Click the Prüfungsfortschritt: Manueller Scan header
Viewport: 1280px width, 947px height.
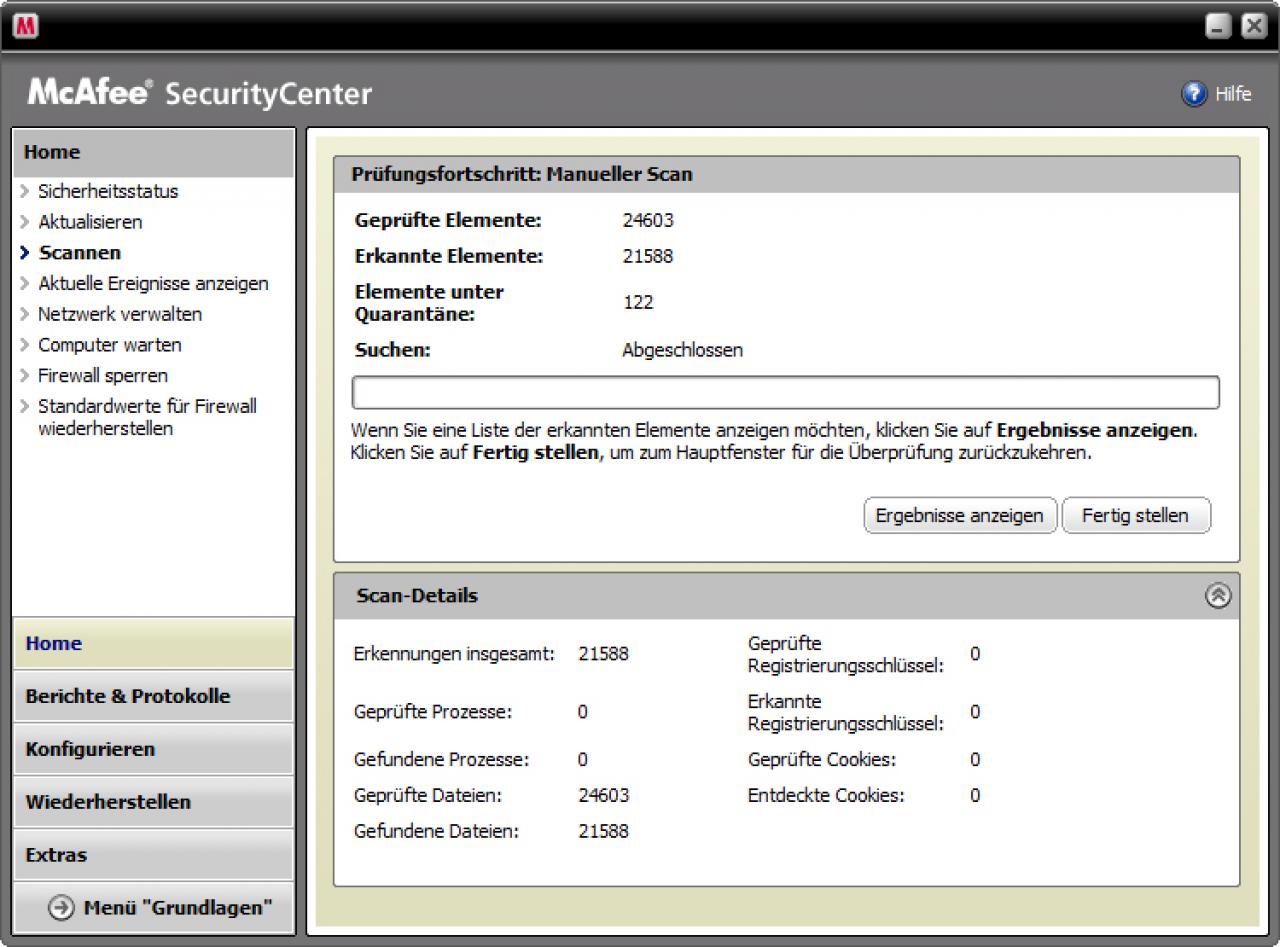coord(786,174)
